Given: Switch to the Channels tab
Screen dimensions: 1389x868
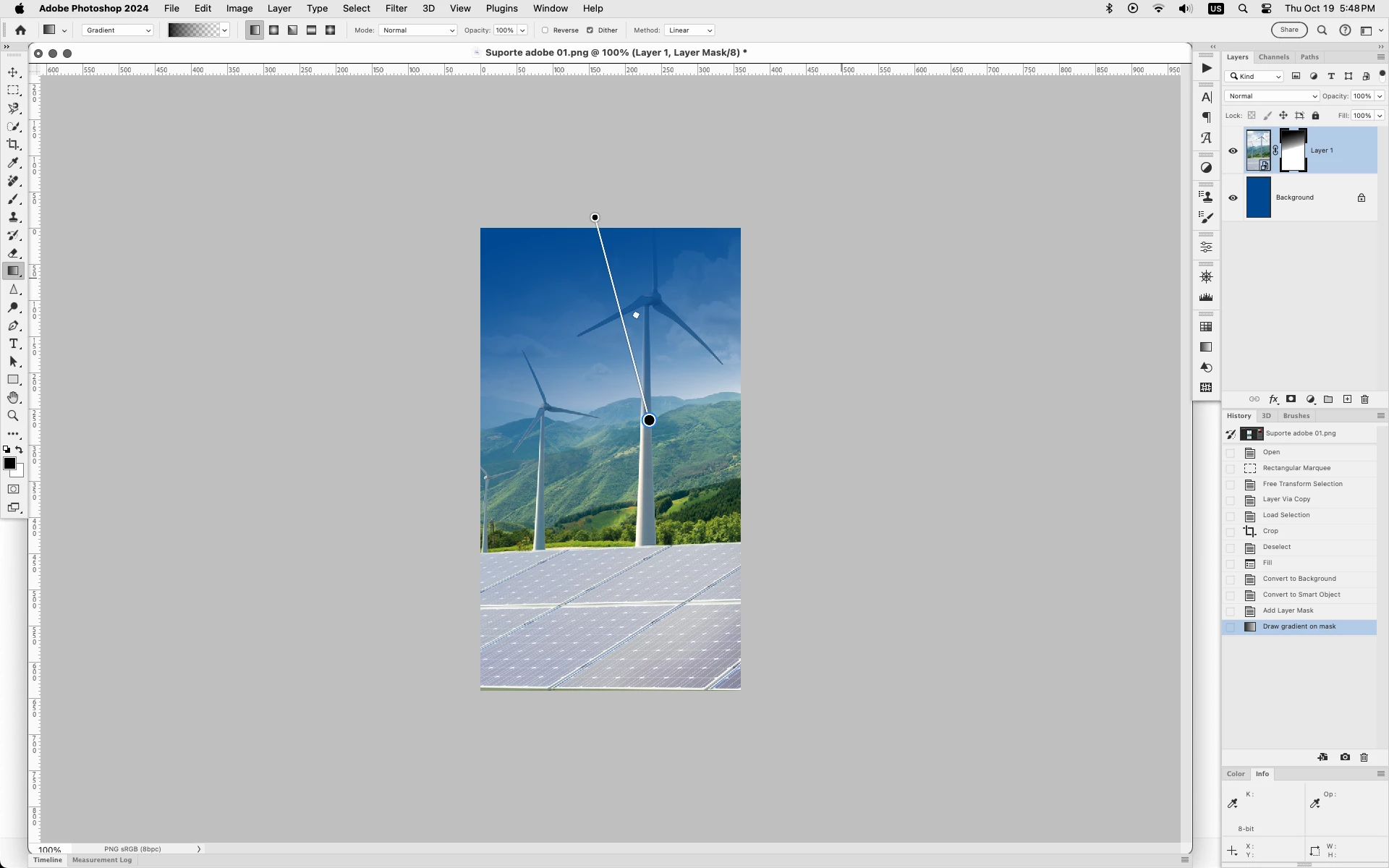Looking at the screenshot, I should [x=1273, y=57].
